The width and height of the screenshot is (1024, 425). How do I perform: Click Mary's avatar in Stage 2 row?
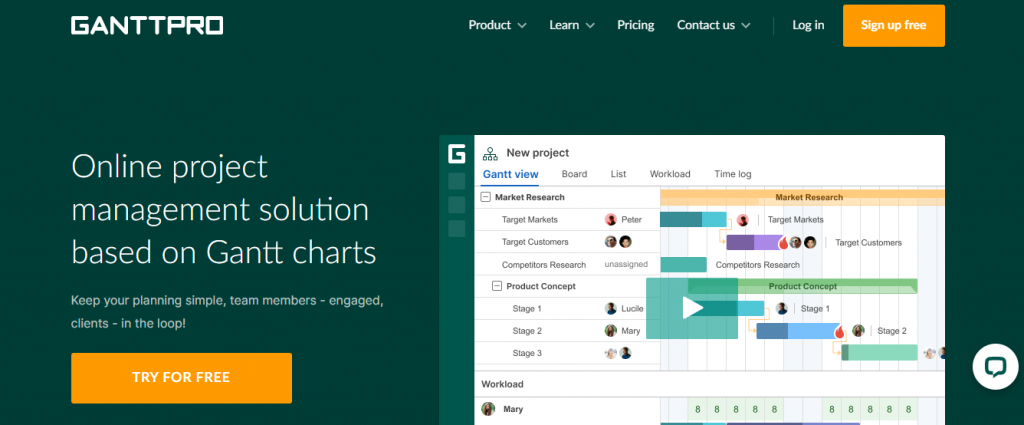click(x=611, y=331)
